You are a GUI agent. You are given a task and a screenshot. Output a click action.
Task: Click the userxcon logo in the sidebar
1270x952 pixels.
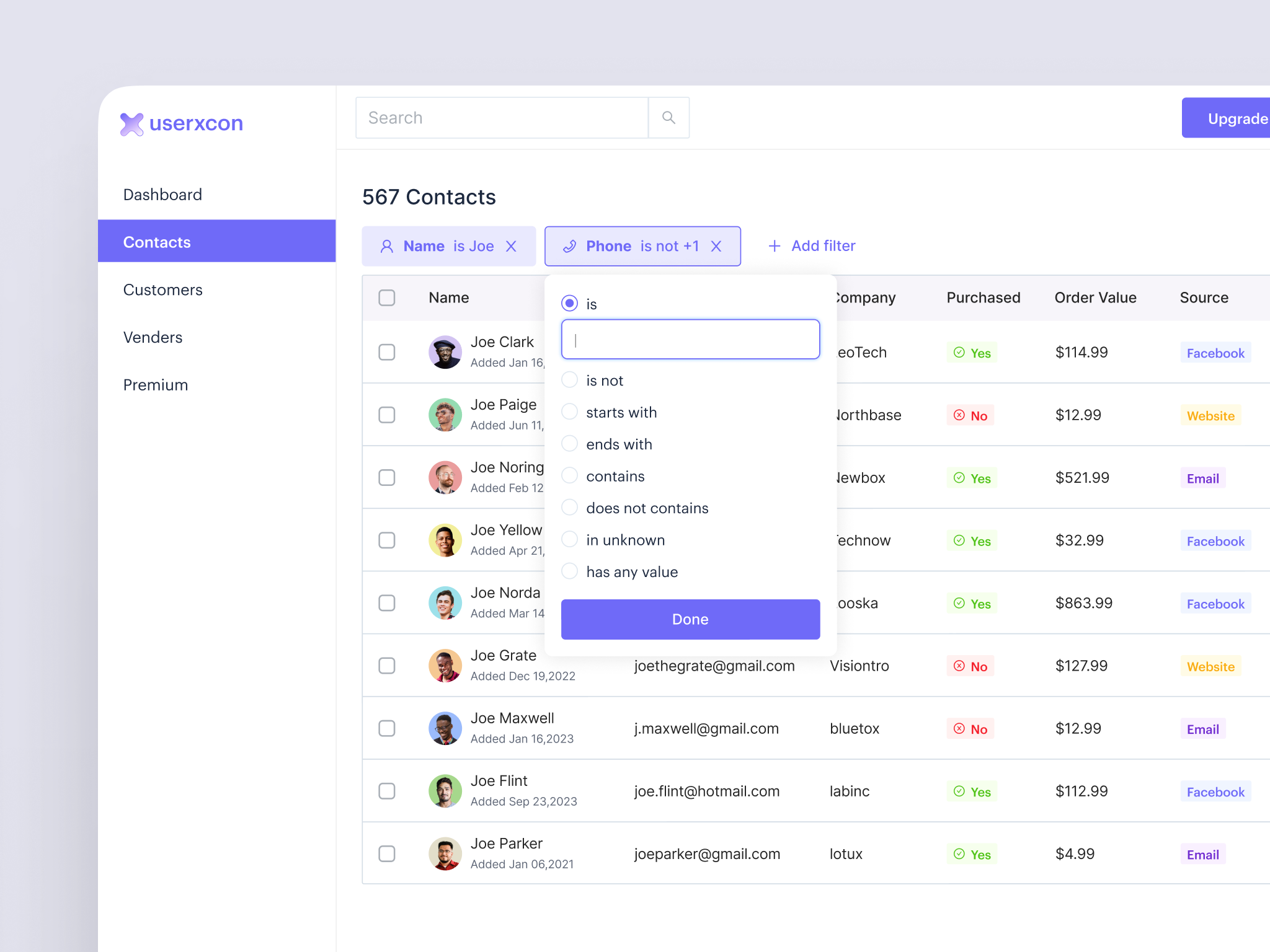pos(181,123)
